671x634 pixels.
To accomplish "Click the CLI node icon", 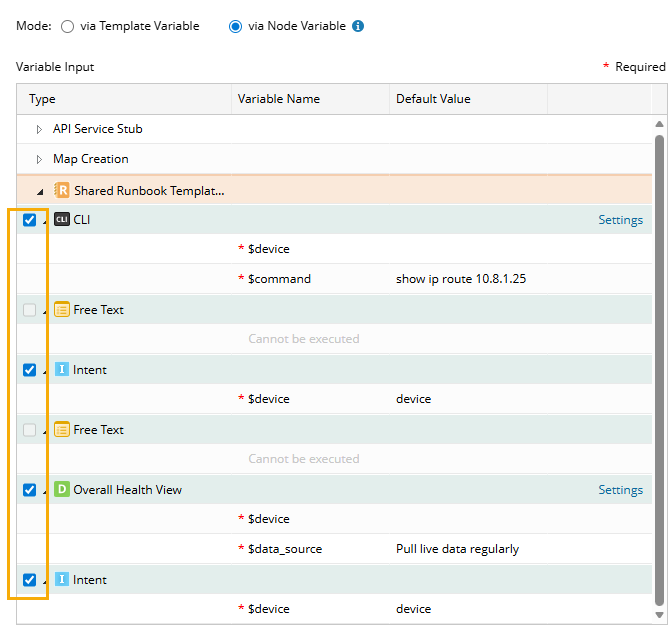I will [x=62, y=219].
